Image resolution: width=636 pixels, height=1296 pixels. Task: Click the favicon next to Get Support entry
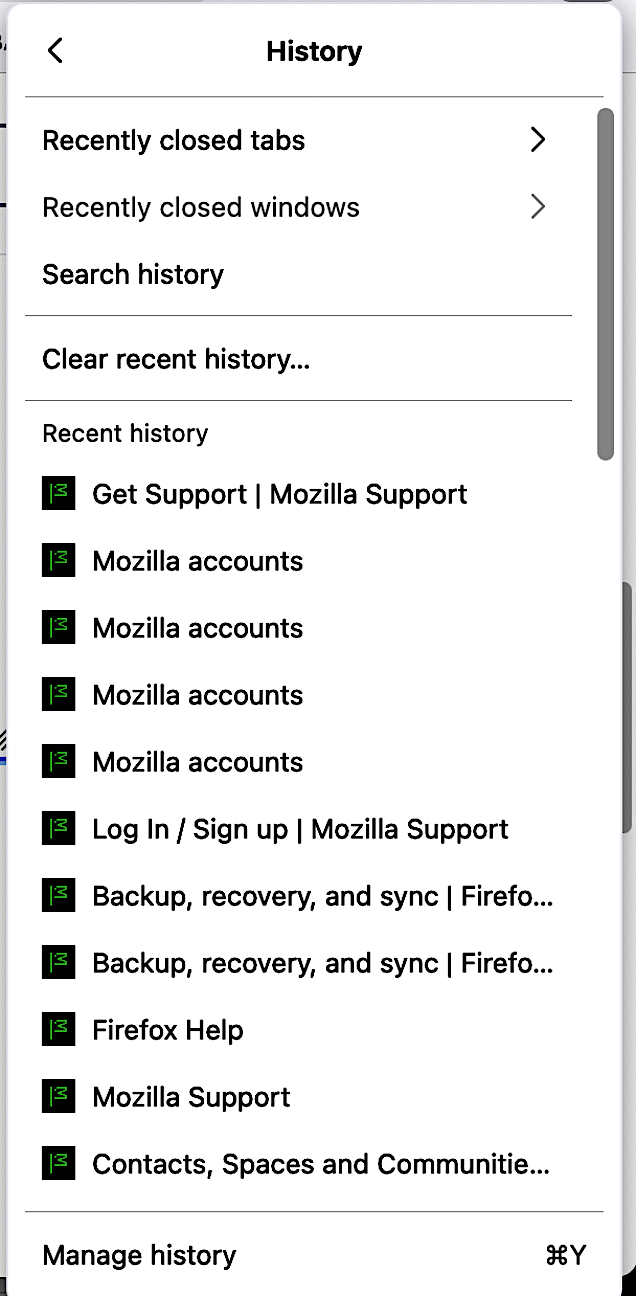pyautogui.click(x=59, y=494)
